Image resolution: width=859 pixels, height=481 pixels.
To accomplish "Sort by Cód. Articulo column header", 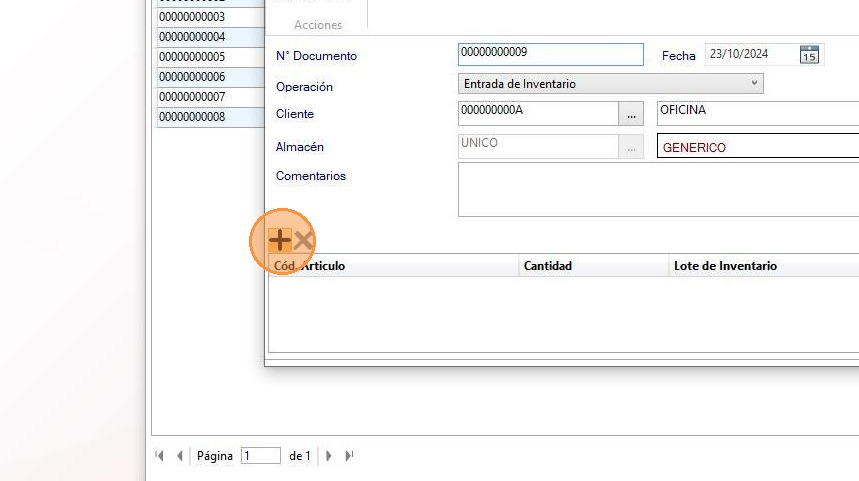I will coord(393,266).
